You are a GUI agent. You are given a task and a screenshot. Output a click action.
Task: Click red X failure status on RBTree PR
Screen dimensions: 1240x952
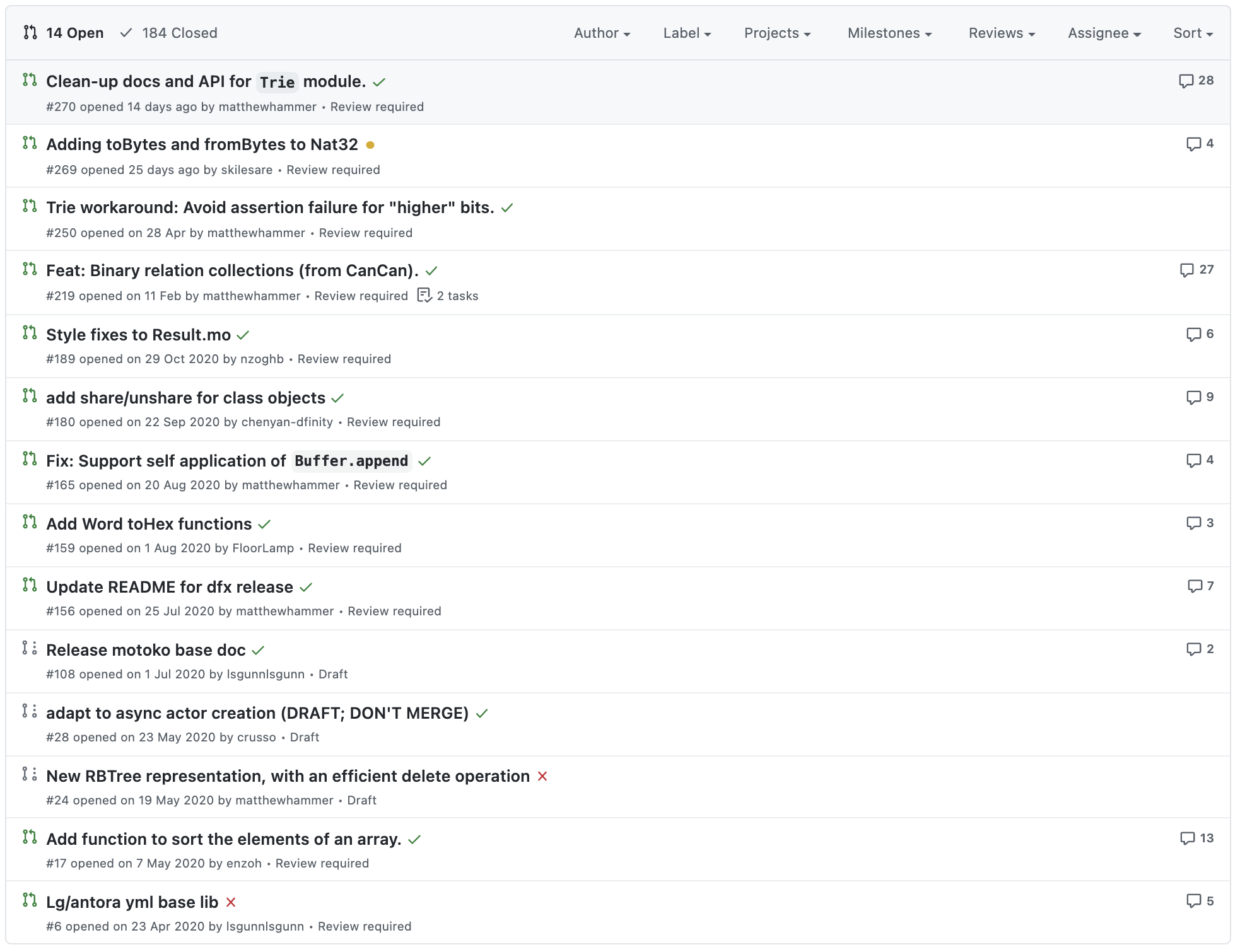point(542,776)
